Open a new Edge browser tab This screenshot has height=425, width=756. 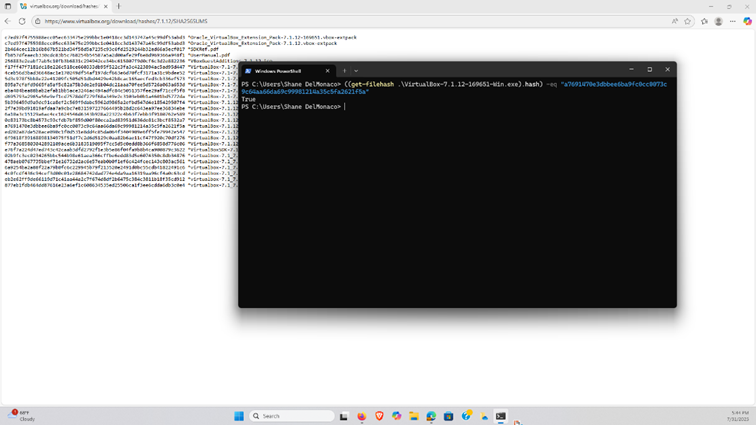coord(119,6)
